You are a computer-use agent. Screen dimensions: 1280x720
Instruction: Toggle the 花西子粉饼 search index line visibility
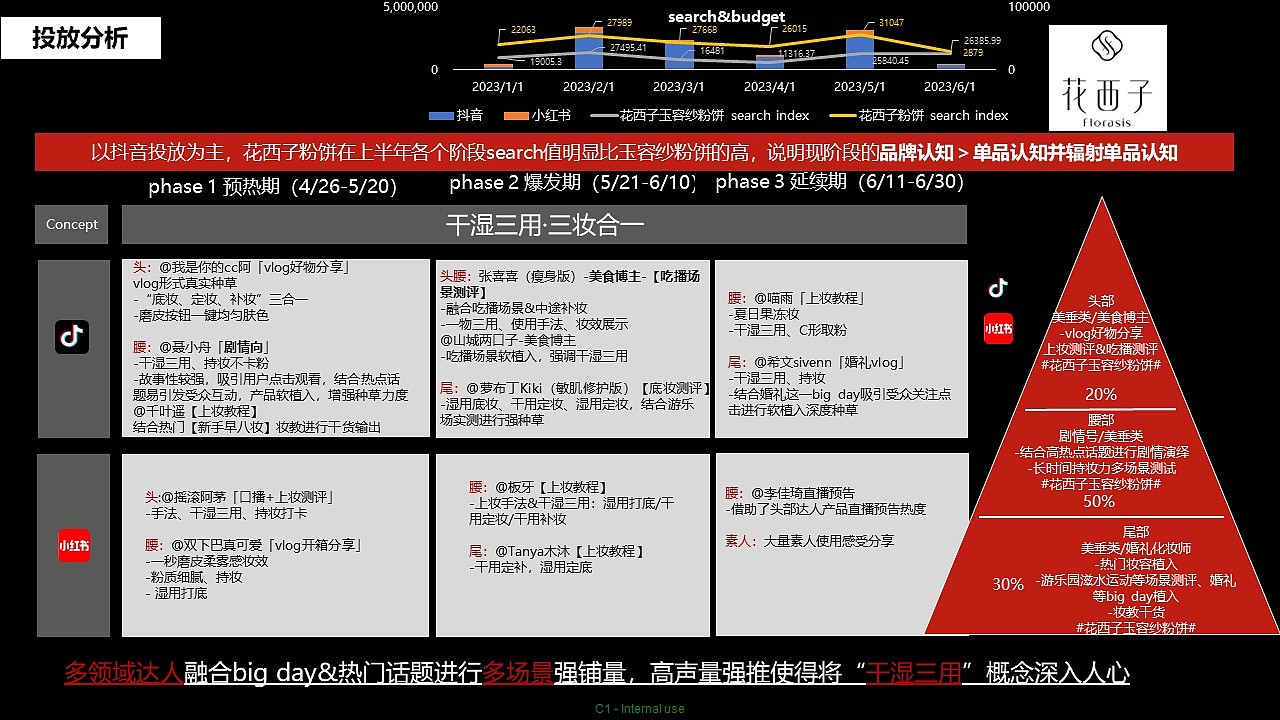(x=900, y=115)
